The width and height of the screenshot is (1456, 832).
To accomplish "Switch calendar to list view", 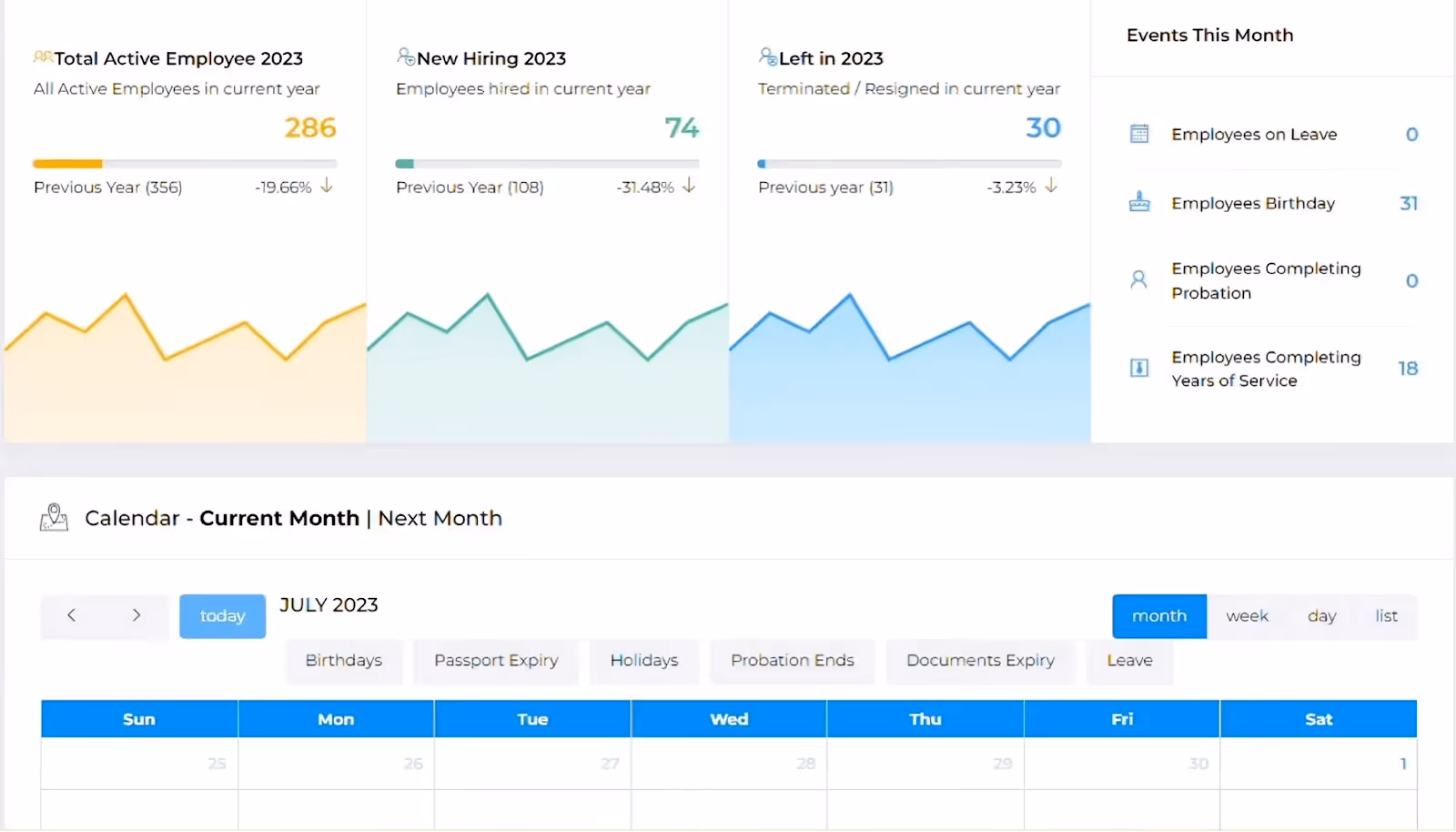I will [x=1386, y=616].
